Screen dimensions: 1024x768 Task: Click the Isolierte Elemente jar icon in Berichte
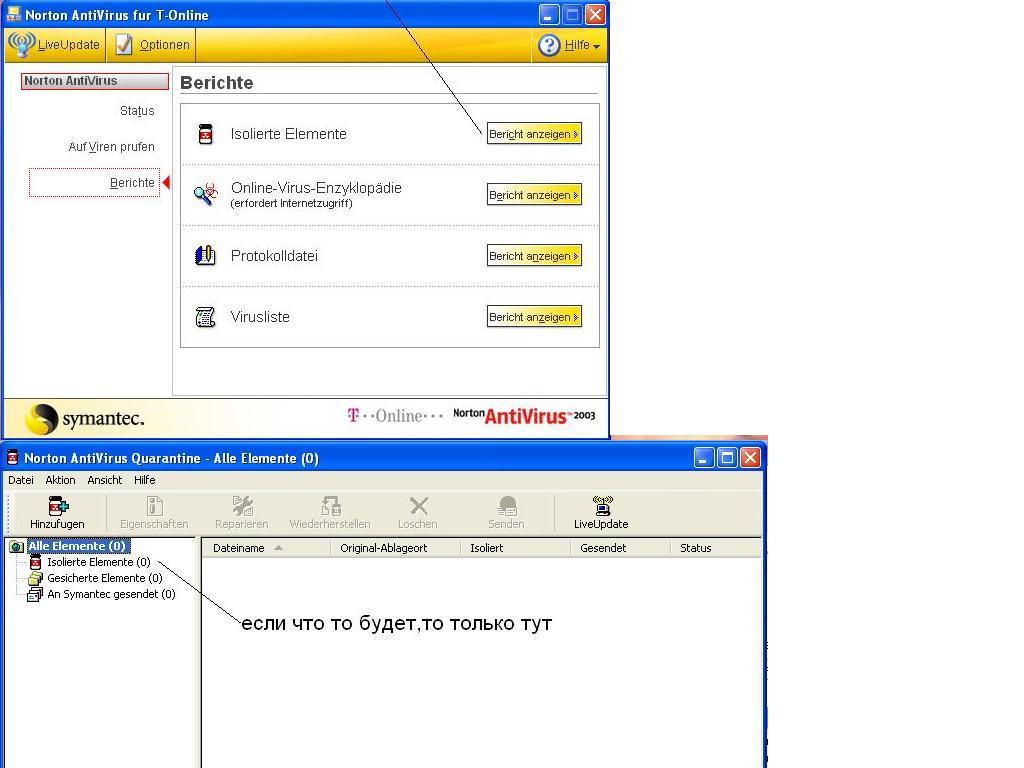pos(206,134)
